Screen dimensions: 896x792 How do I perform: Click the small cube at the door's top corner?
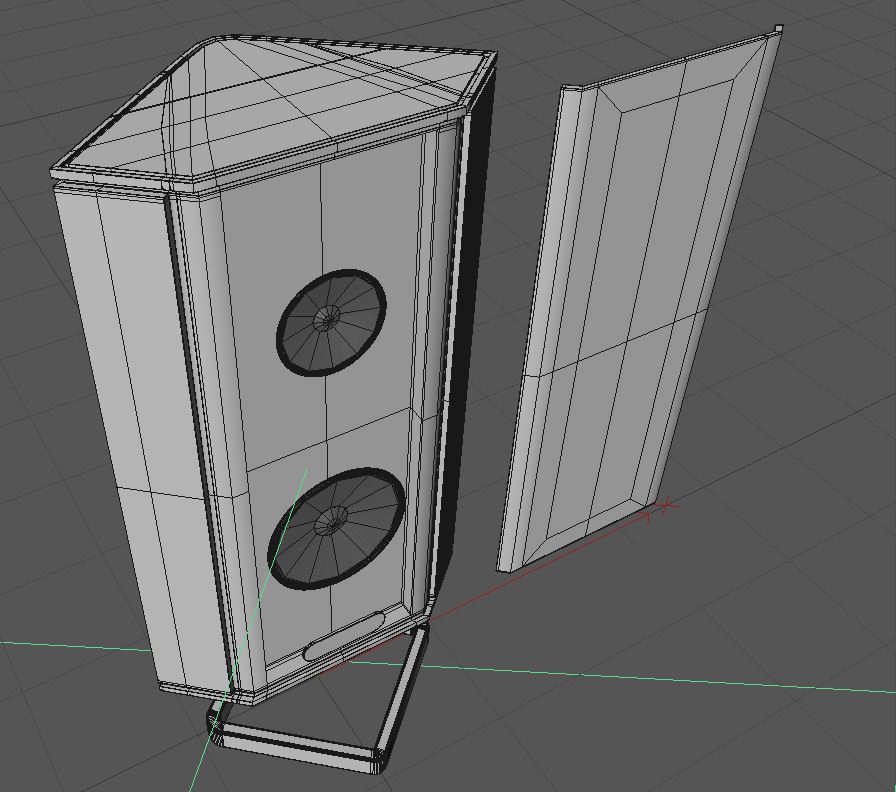pyautogui.click(x=779, y=28)
